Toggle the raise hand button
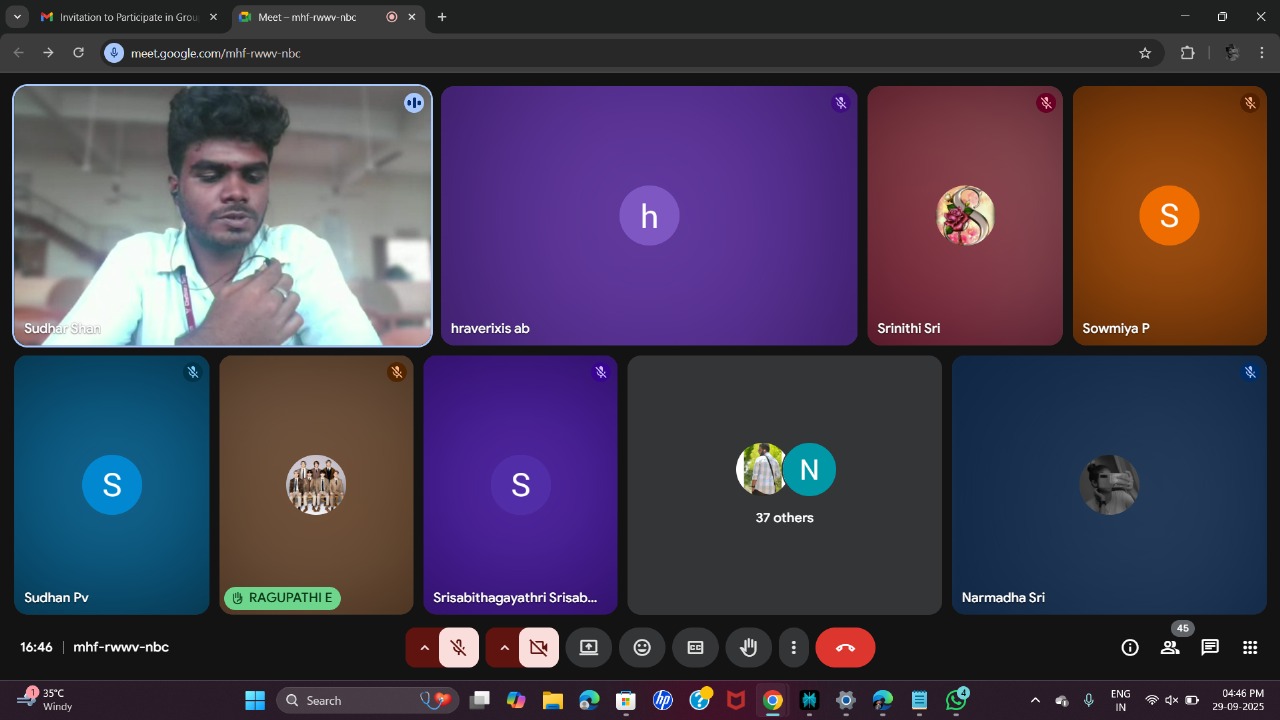This screenshot has width=1280, height=720. click(x=748, y=648)
